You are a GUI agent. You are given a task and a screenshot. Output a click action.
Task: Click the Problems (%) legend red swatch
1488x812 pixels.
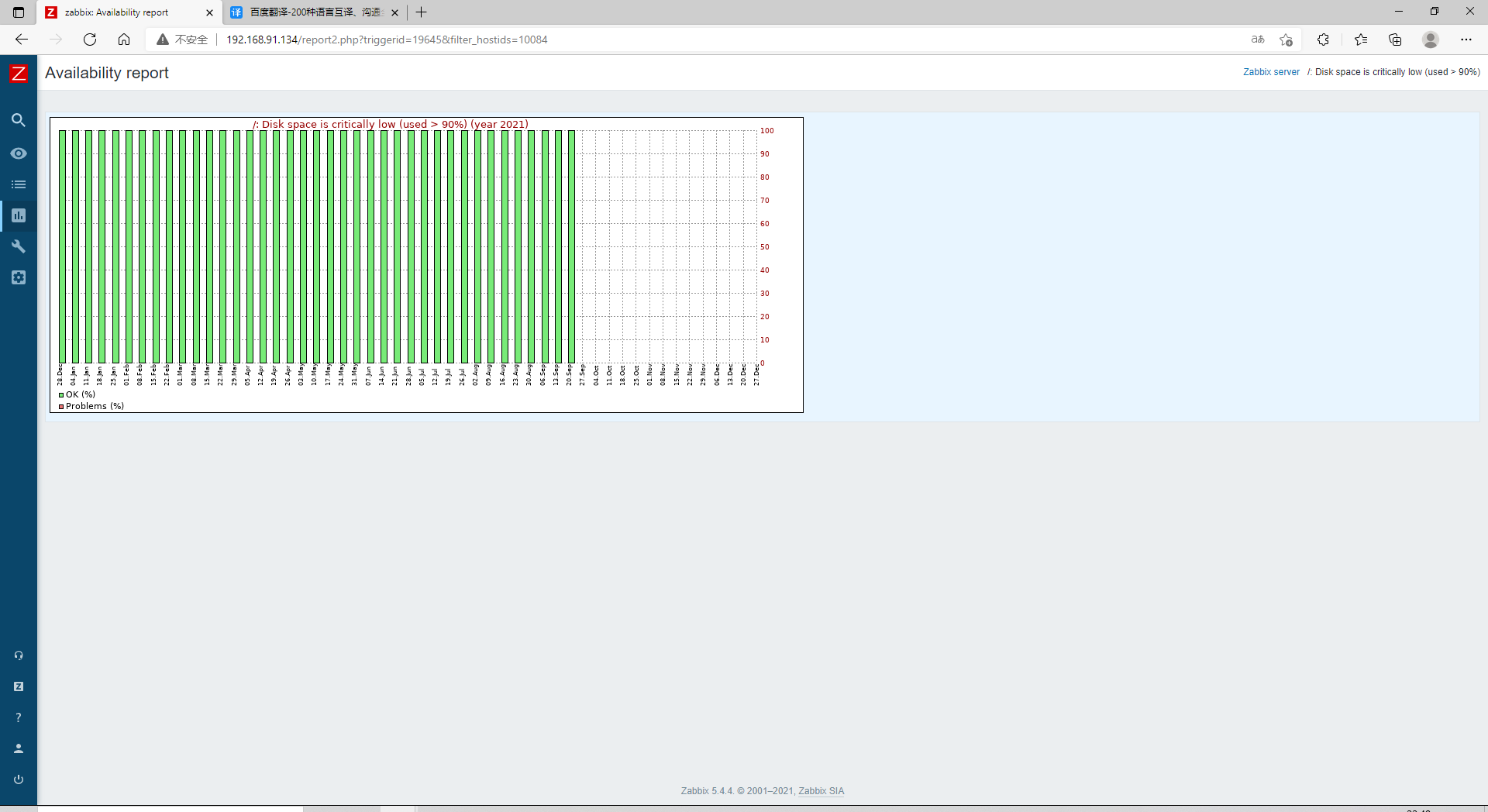pos(61,407)
